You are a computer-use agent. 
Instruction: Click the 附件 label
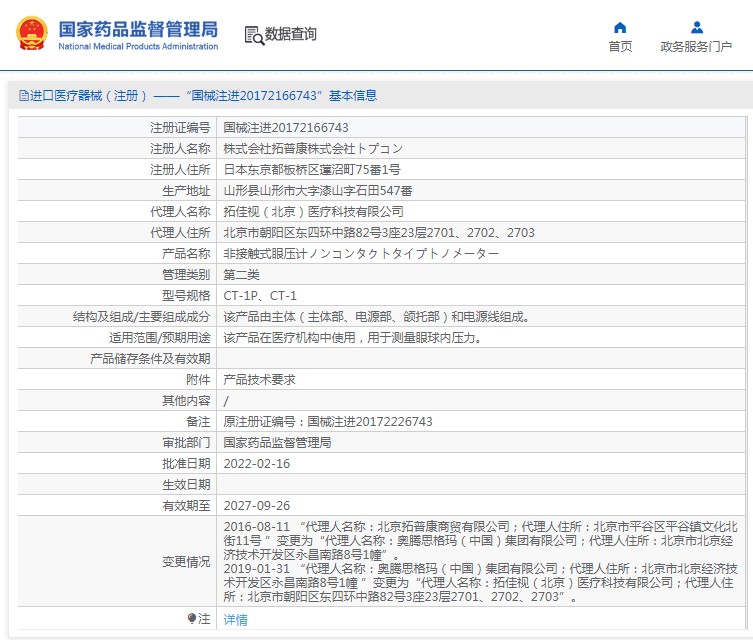(198, 380)
